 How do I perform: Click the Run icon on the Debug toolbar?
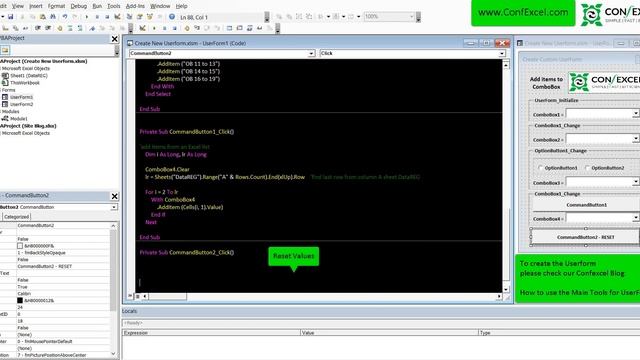point(154,28)
